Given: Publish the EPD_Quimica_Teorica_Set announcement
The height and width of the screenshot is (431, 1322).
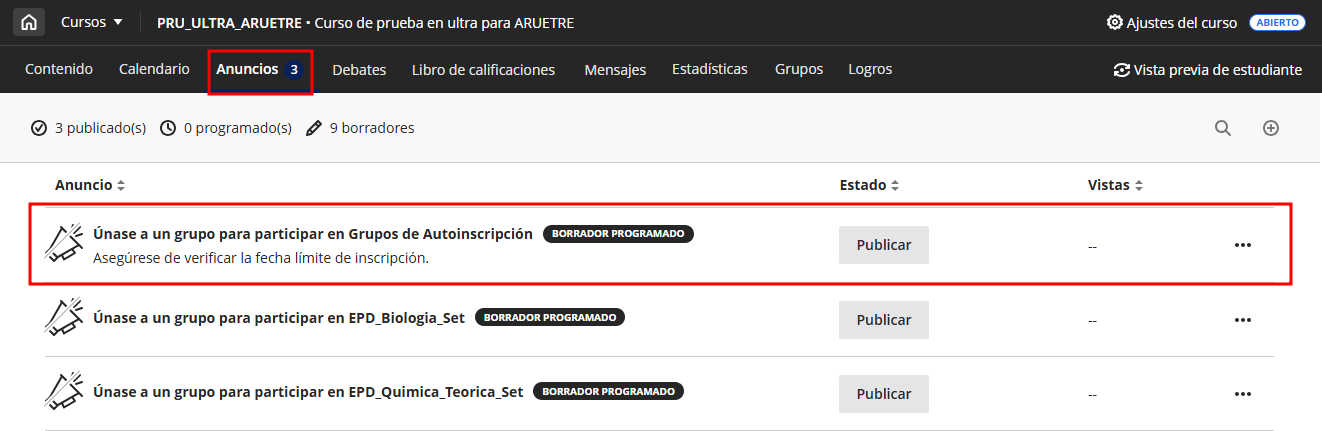Looking at the screenshot, I should (x=883, y=394).
